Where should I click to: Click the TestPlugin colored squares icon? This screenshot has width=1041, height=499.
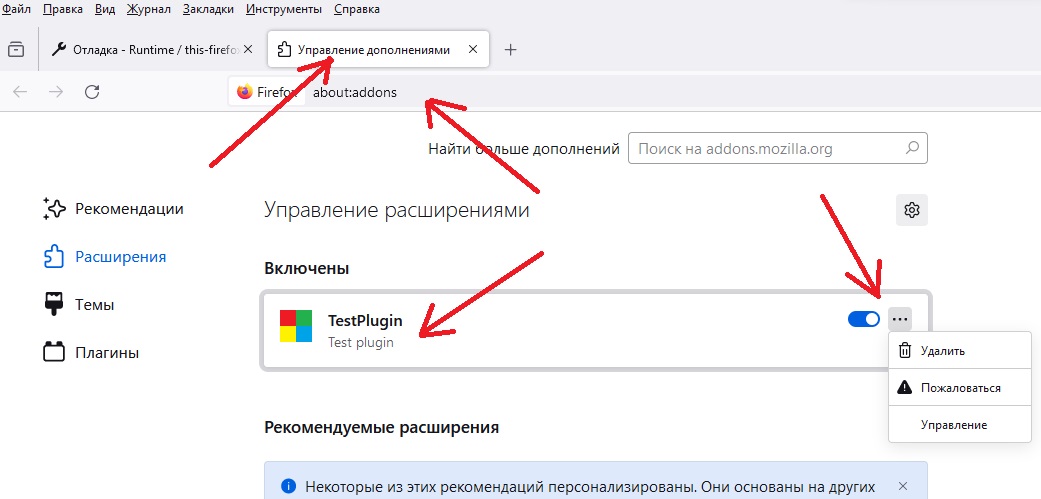295,326
